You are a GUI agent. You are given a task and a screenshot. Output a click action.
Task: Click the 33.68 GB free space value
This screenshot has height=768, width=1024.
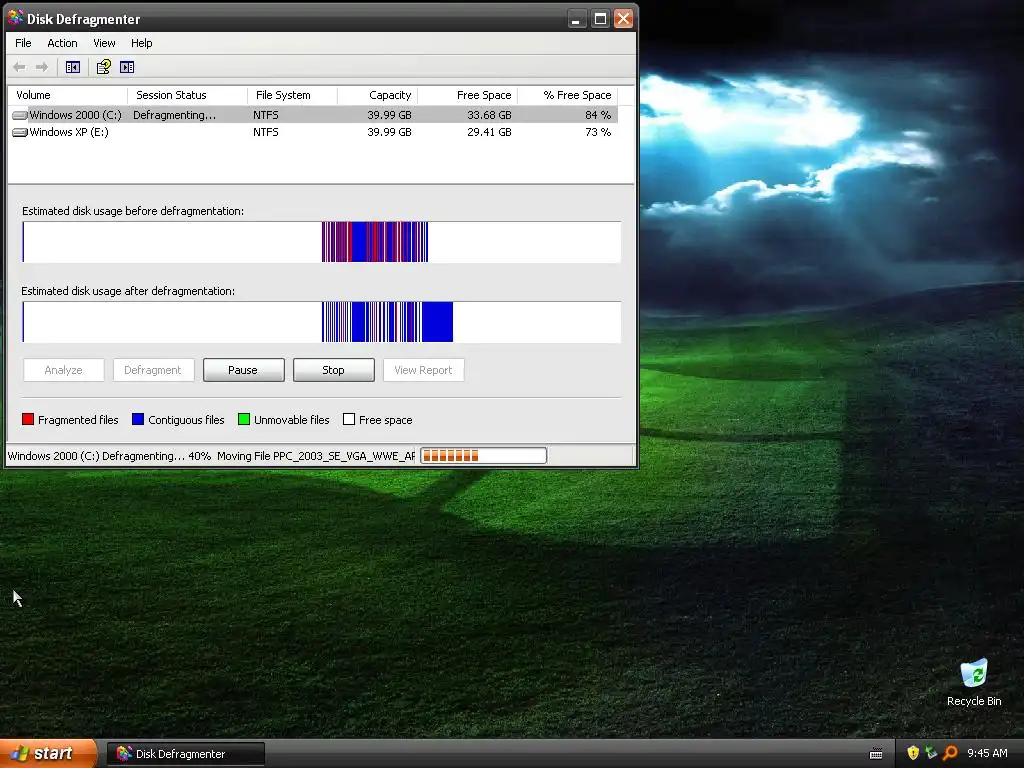pos(489,115)
